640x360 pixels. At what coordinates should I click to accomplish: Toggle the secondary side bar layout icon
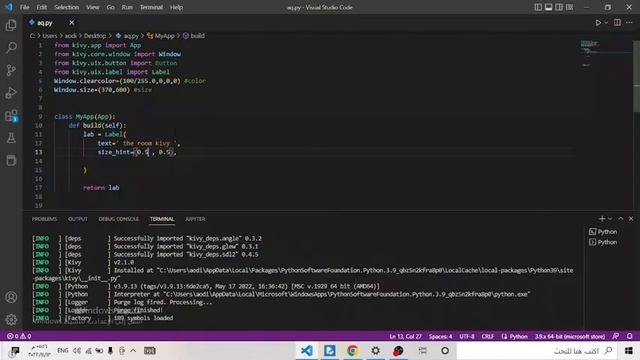(x=559, y=7)
